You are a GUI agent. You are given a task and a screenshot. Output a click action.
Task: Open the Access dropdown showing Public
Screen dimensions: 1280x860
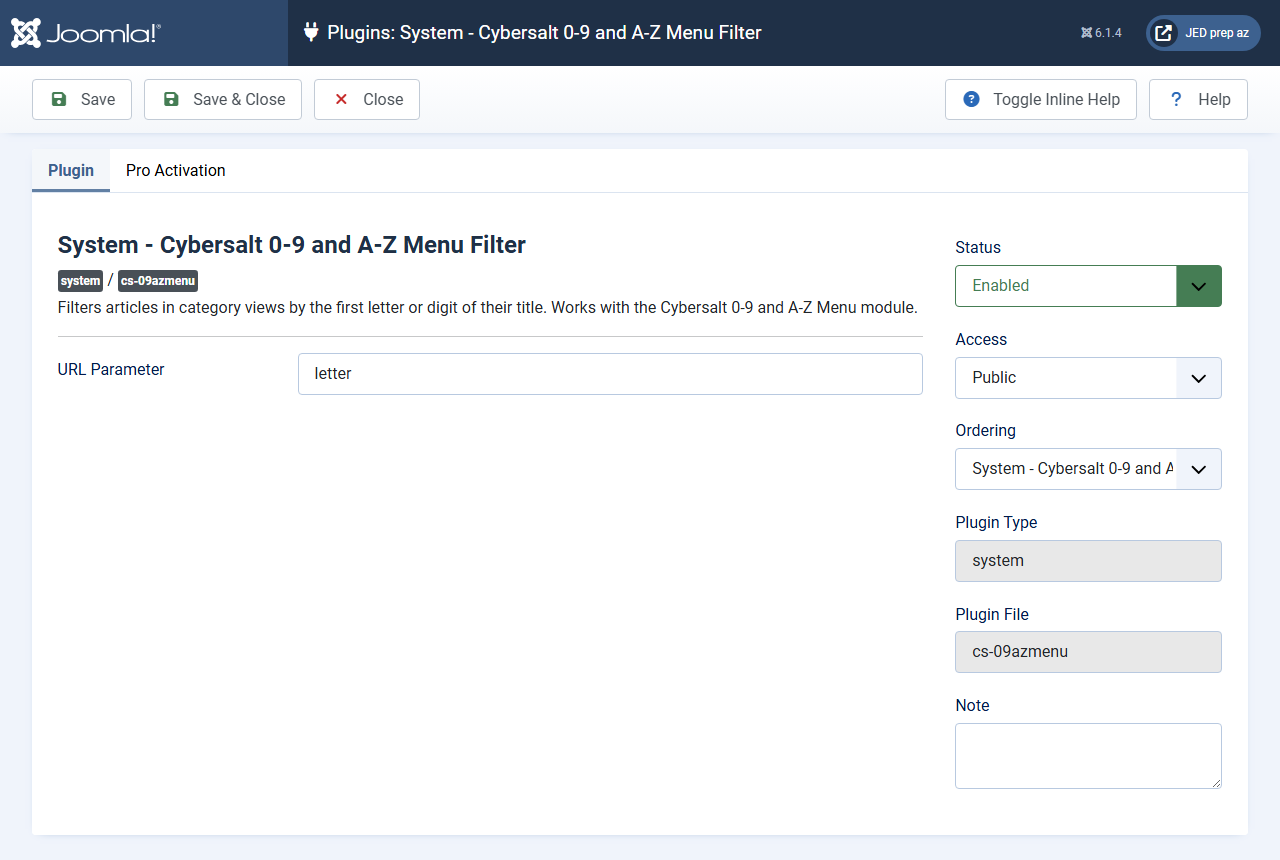[x=1088, y=378]
